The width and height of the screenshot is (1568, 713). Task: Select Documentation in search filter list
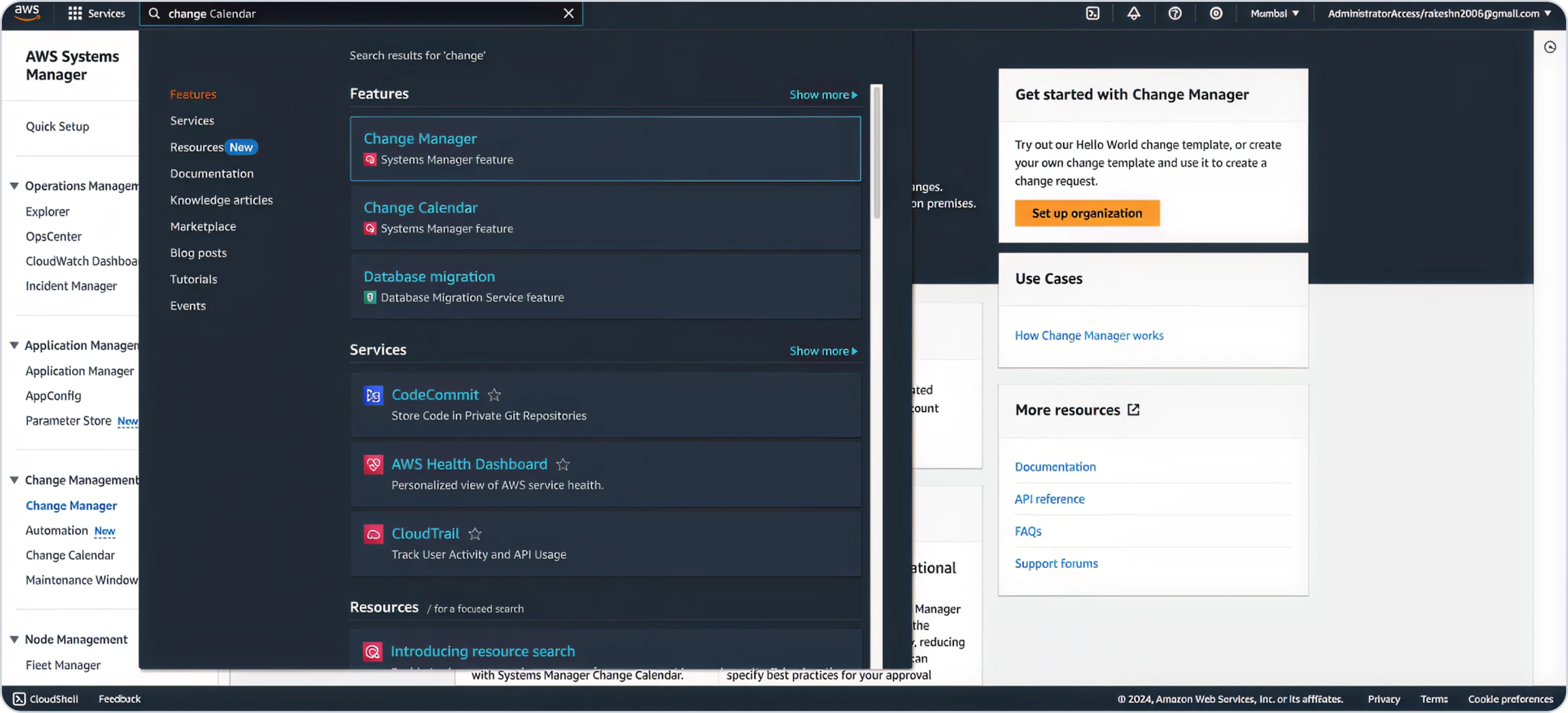click(x=212, y=173)
